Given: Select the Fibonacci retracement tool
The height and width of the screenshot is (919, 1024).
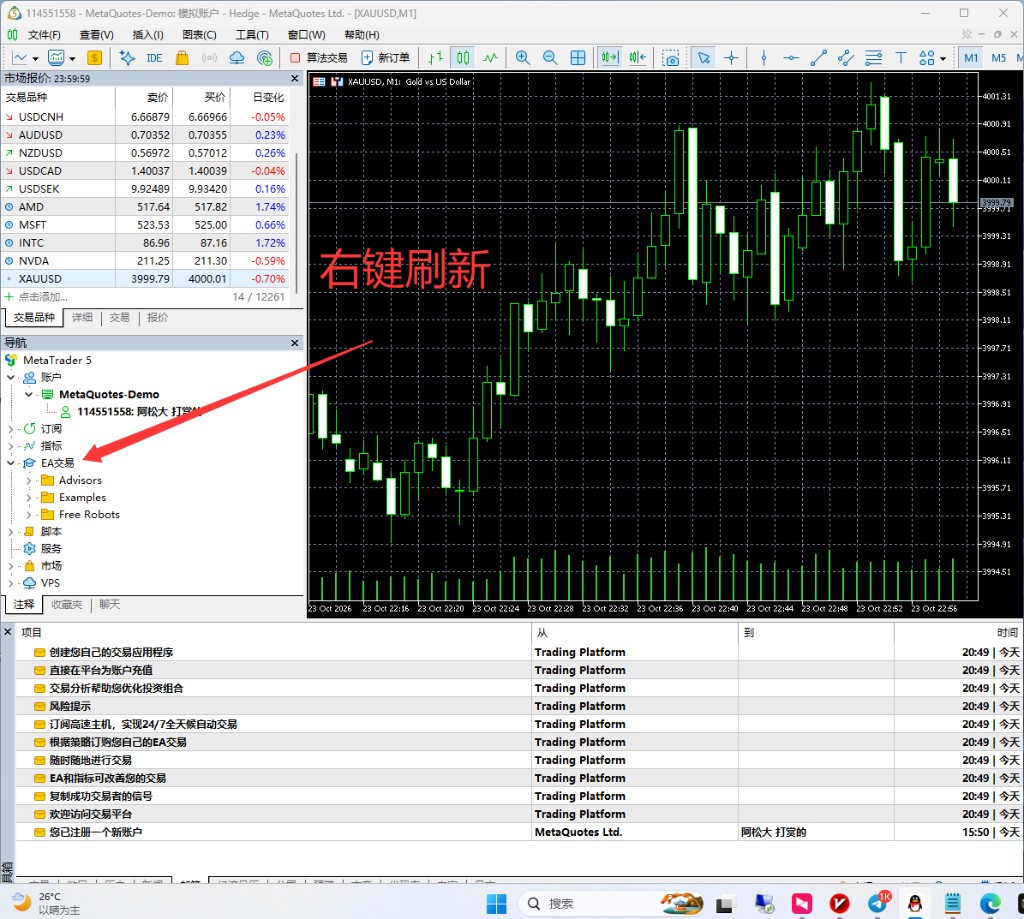Looking at the screenshot, I should click(x=873, y=58).
